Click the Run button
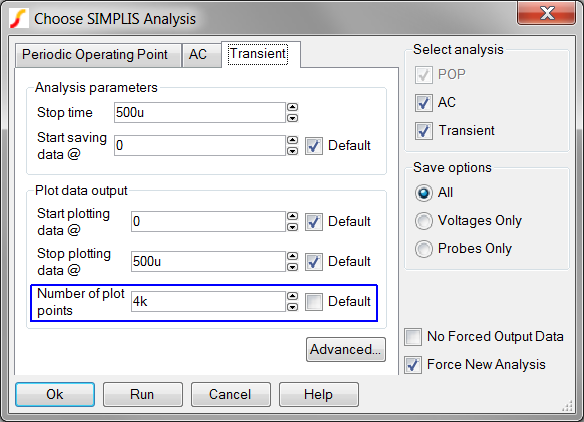The image size is (584, 422). (x=143, y=394)
